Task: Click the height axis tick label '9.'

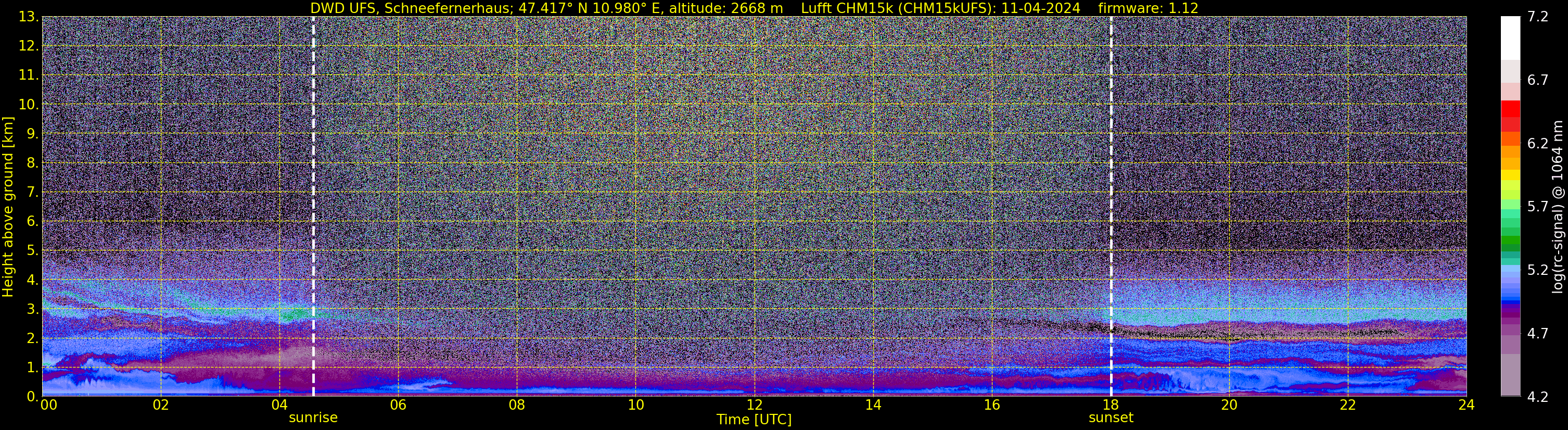Action: tap(33, 133)
